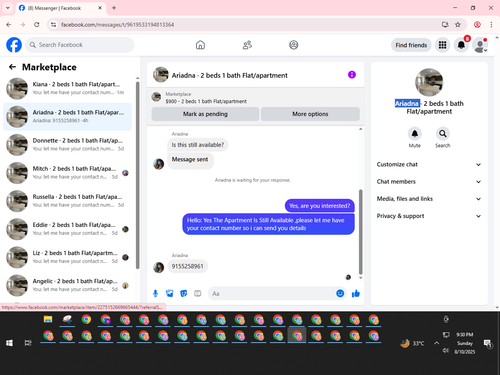Select the Ariadna conversation row
This screenshot has height=375, width=500.
click(x=67, y=117)
